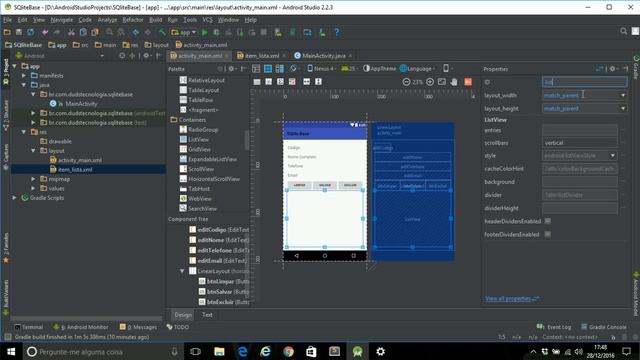This screenshot has width=640, height=360.
Task: Toggle headerDividersEnabled checkbox
Action: tap(548, 221)
